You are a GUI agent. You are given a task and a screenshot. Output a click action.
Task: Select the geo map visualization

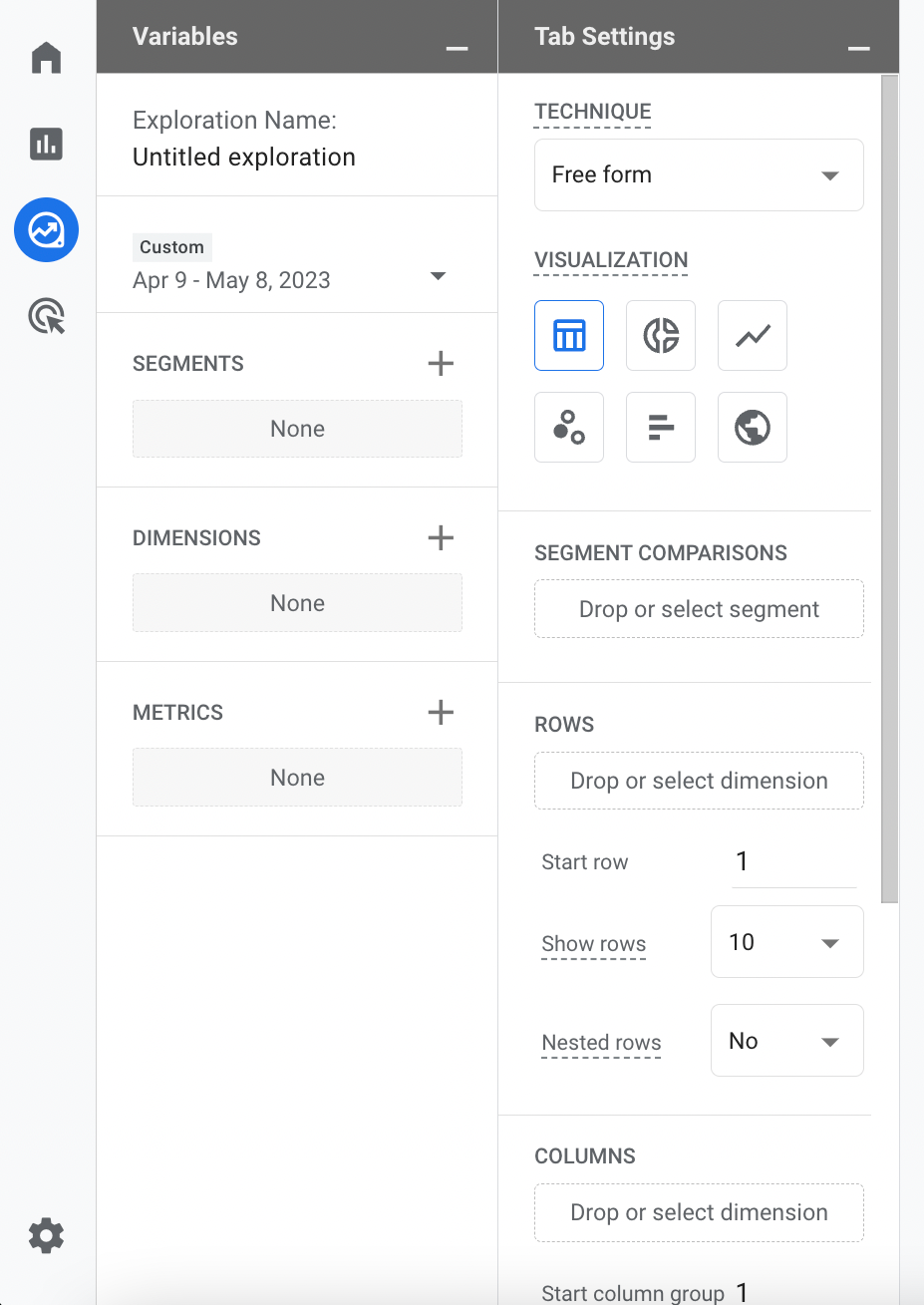tap(753, 427)
